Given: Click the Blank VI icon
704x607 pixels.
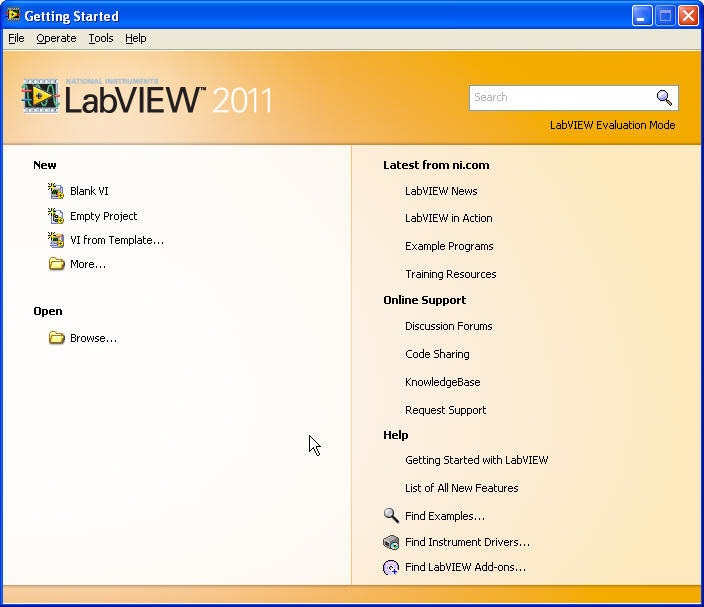Looking at the screenshot, I should pos(56,191).
